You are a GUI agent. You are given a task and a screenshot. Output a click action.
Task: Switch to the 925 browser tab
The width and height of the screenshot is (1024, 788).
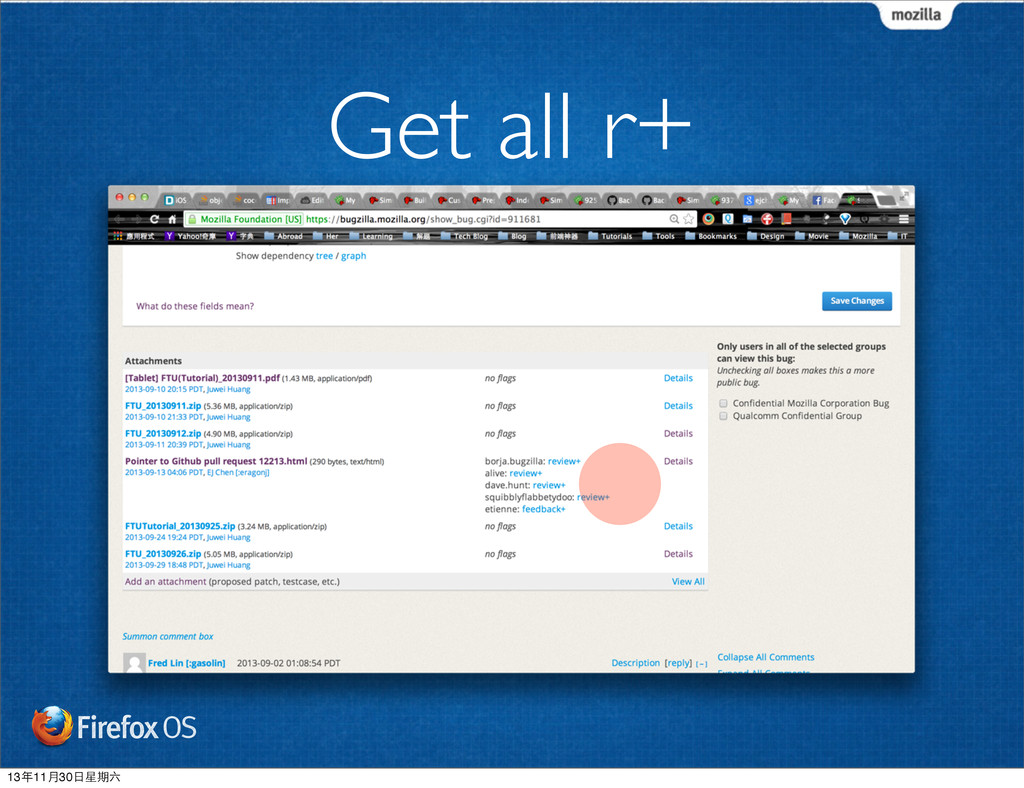click(586, 200)
